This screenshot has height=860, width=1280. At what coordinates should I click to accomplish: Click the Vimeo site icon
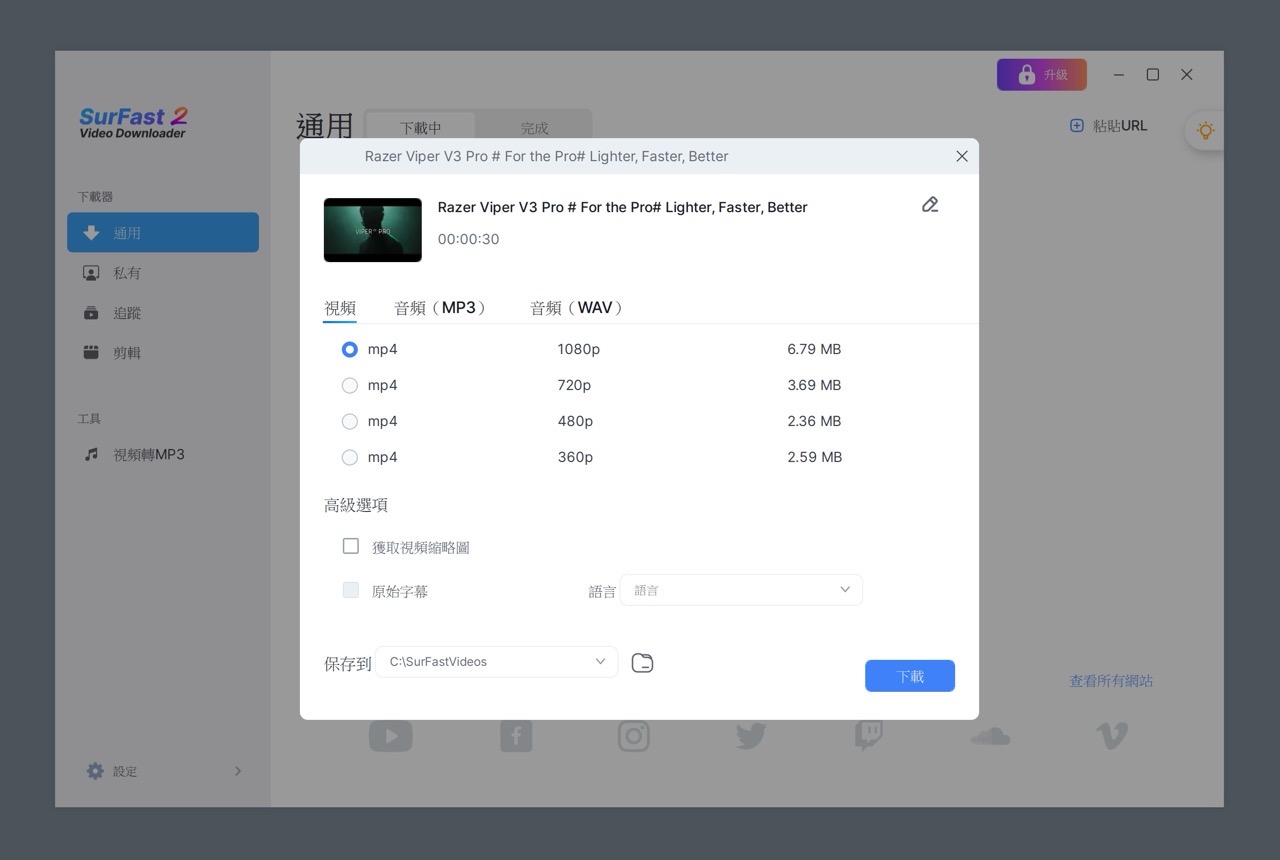(x=1111, y=736)
